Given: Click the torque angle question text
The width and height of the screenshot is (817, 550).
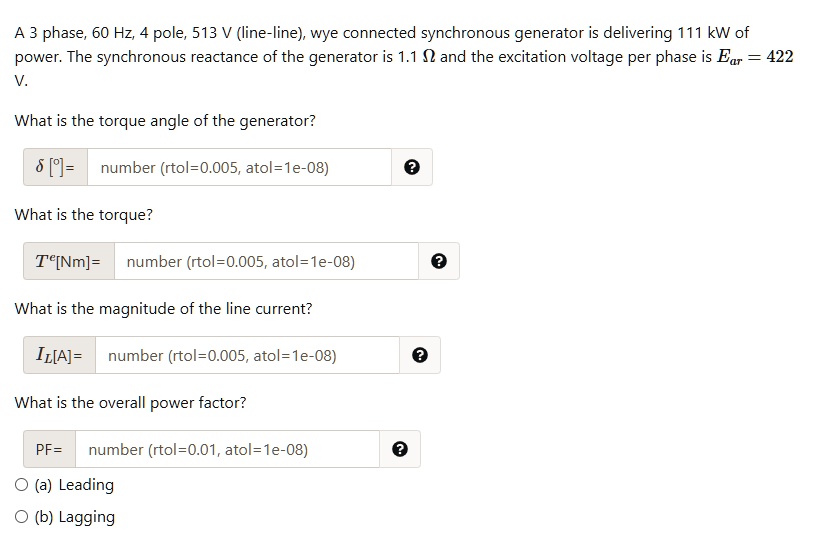Looking at the screenshot, I should [x=165, y=121].
